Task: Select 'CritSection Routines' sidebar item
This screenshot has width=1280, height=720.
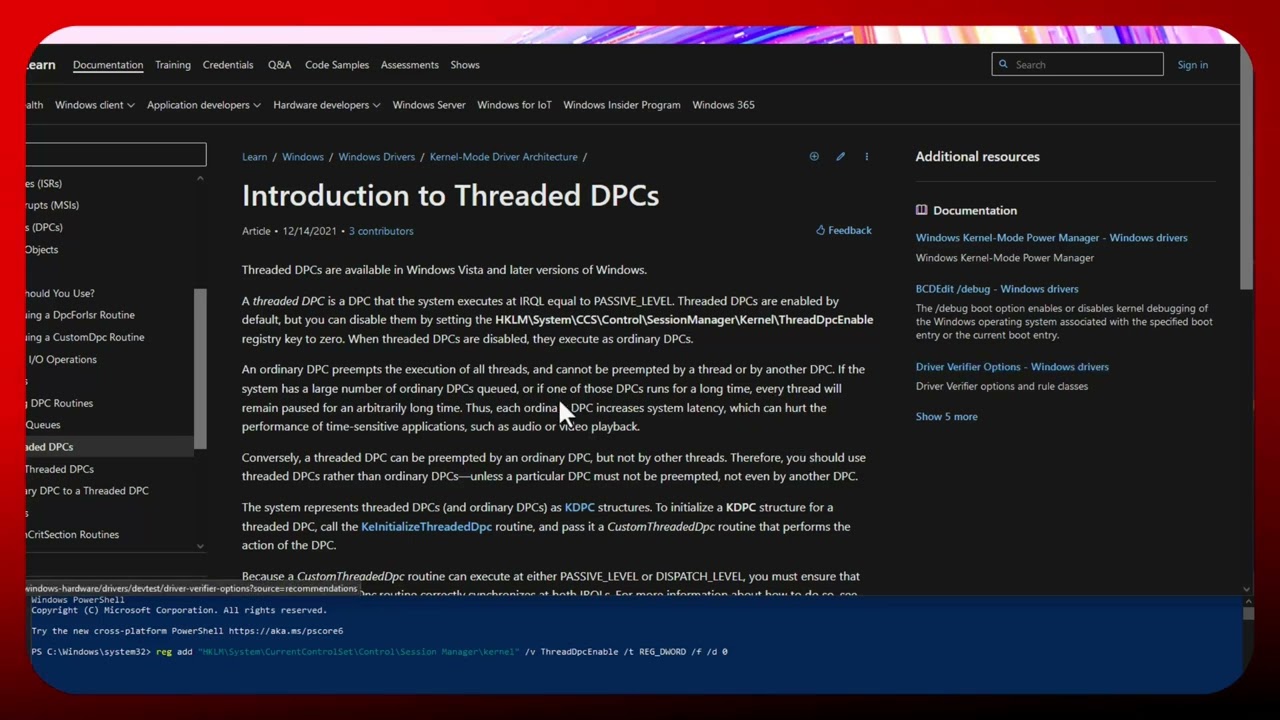Action: coord(72,535)
